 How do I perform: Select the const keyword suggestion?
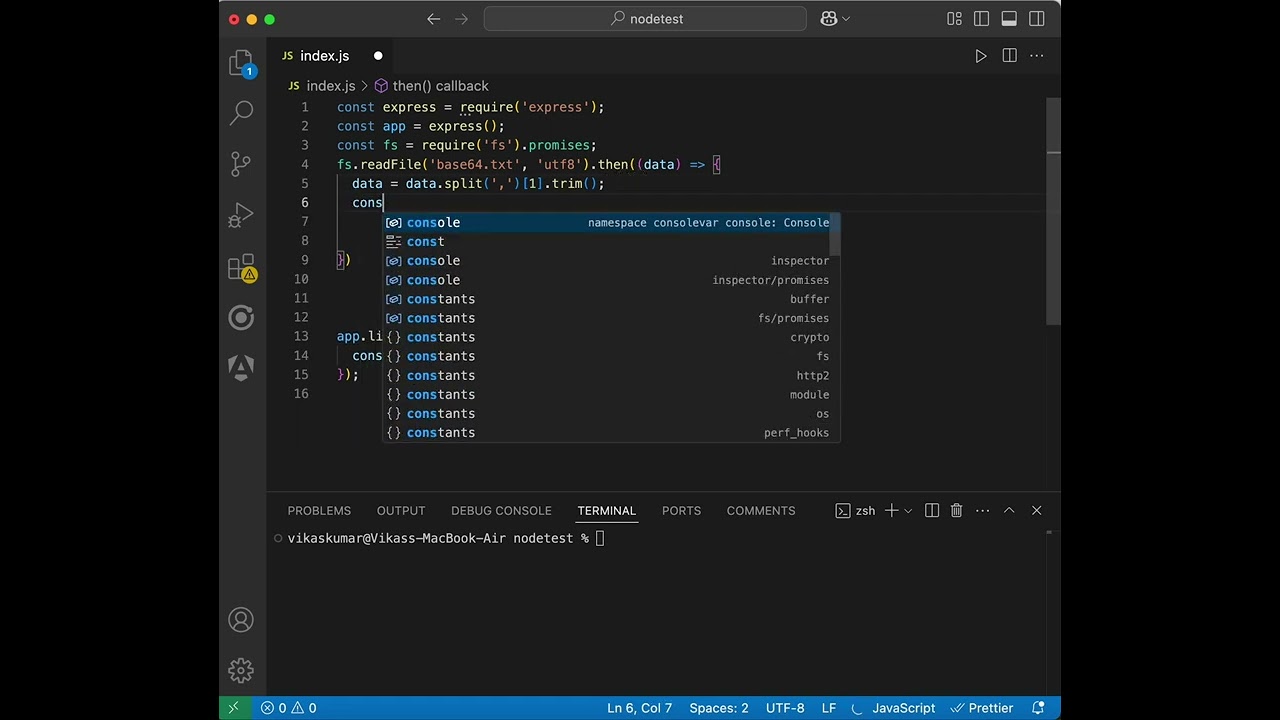tap(612, 241)
